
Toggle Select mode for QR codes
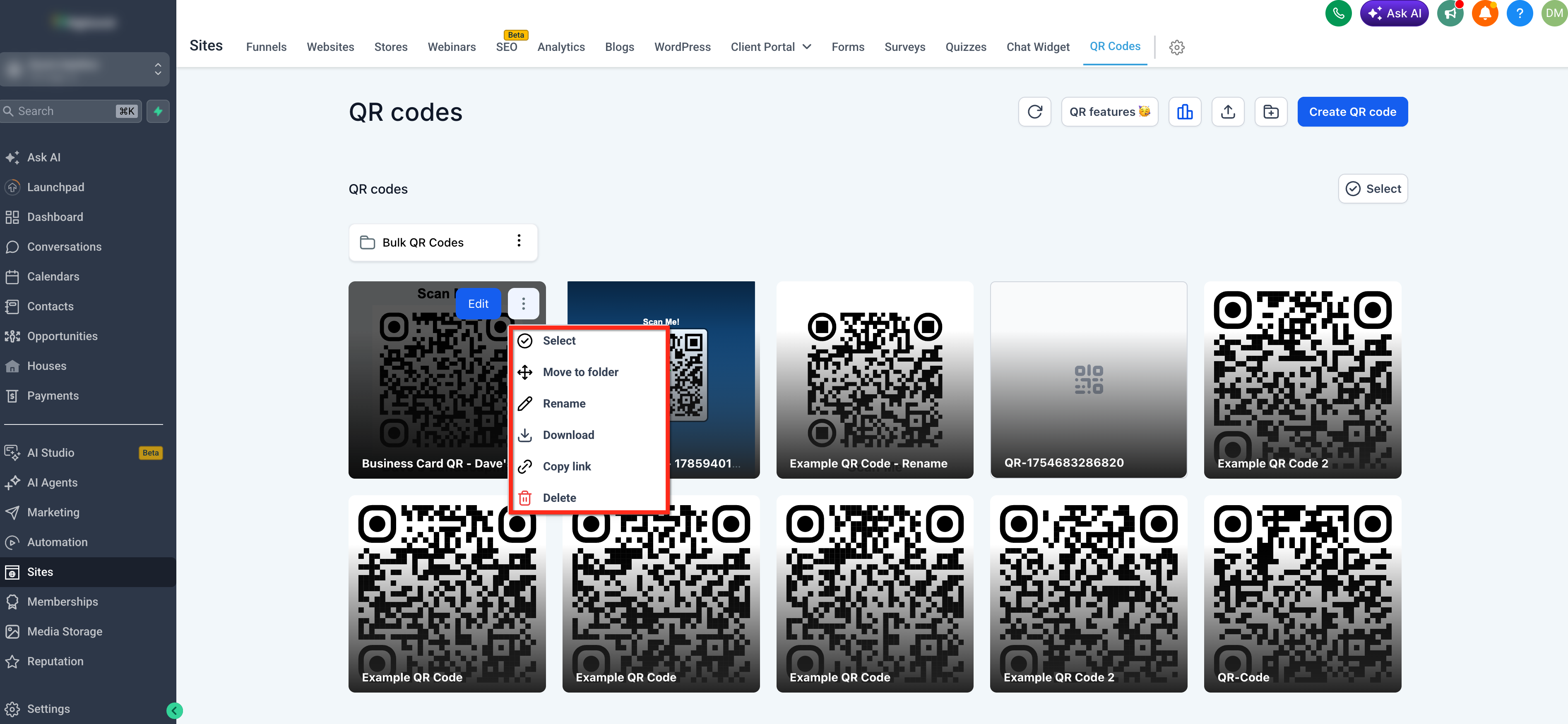[1373, 189]
